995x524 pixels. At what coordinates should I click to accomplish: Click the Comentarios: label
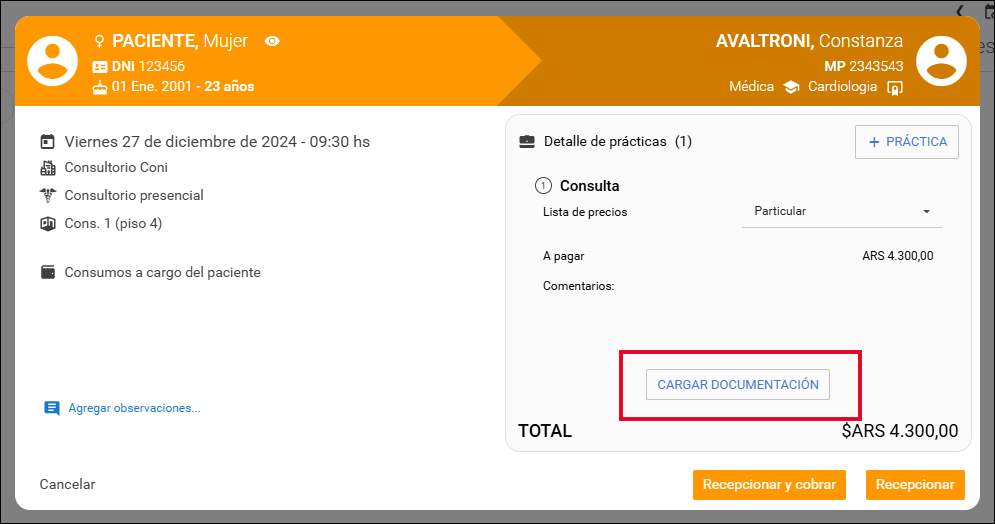(x=578, y=286)
